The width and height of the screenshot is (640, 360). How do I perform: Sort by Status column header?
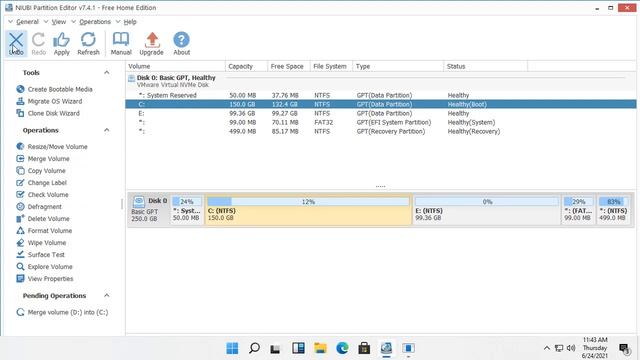[486, 66]
